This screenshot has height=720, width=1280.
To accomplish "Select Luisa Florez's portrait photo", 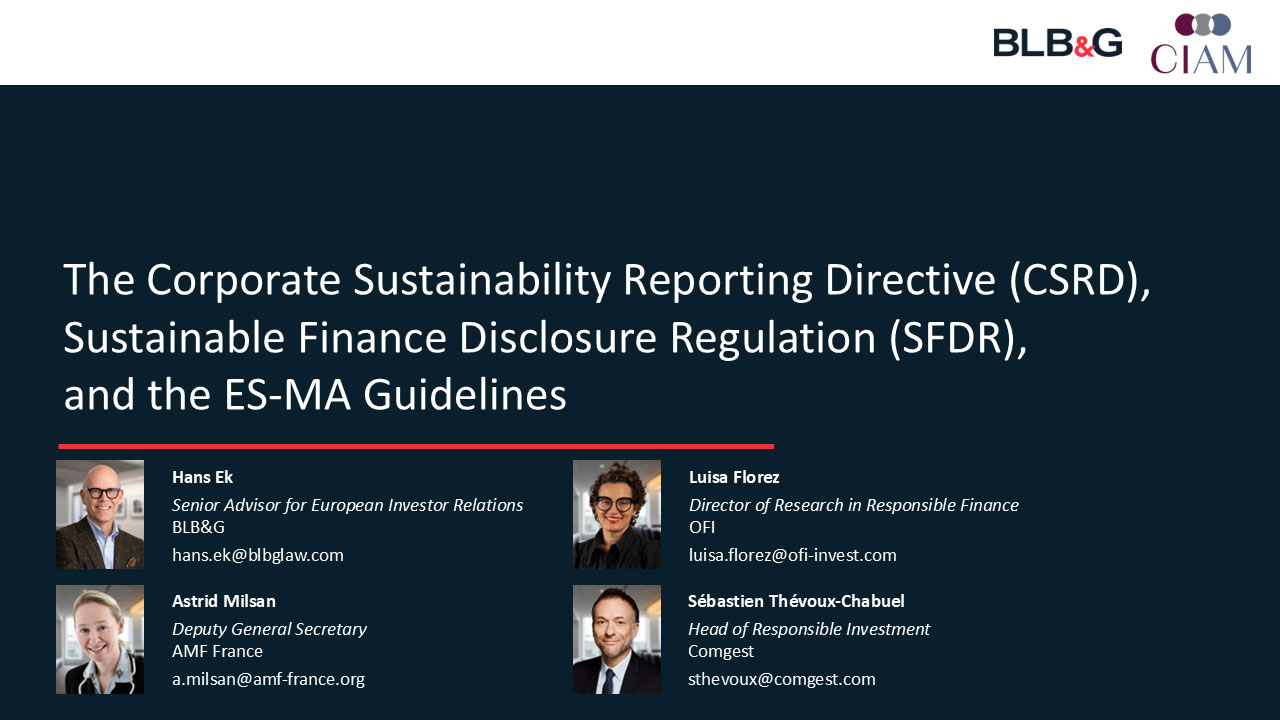I will [x=617, y=514].
